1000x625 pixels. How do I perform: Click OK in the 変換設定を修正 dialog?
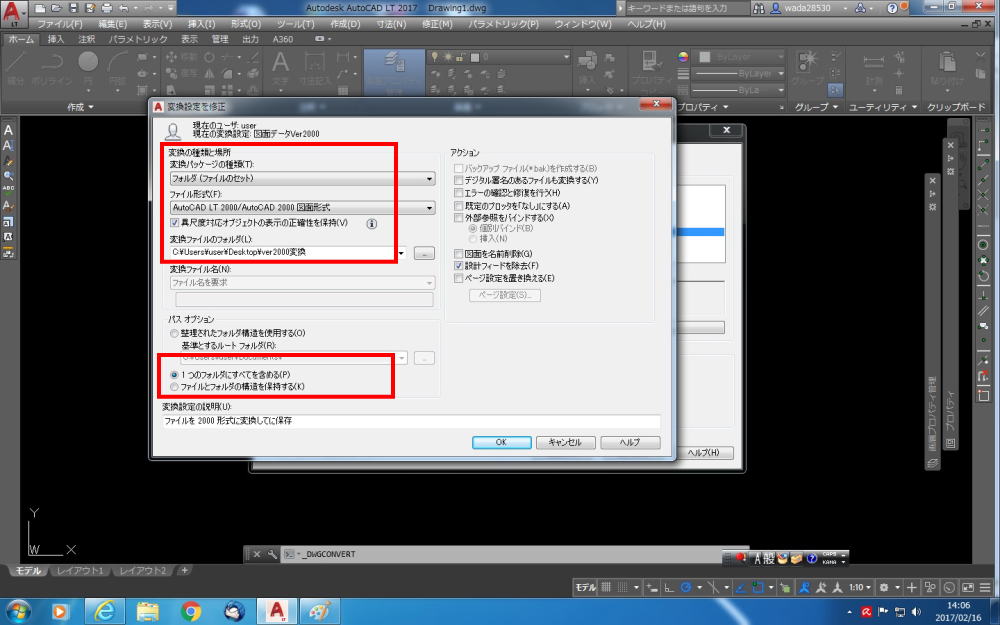pyautogui.click(x=501, y=442)
